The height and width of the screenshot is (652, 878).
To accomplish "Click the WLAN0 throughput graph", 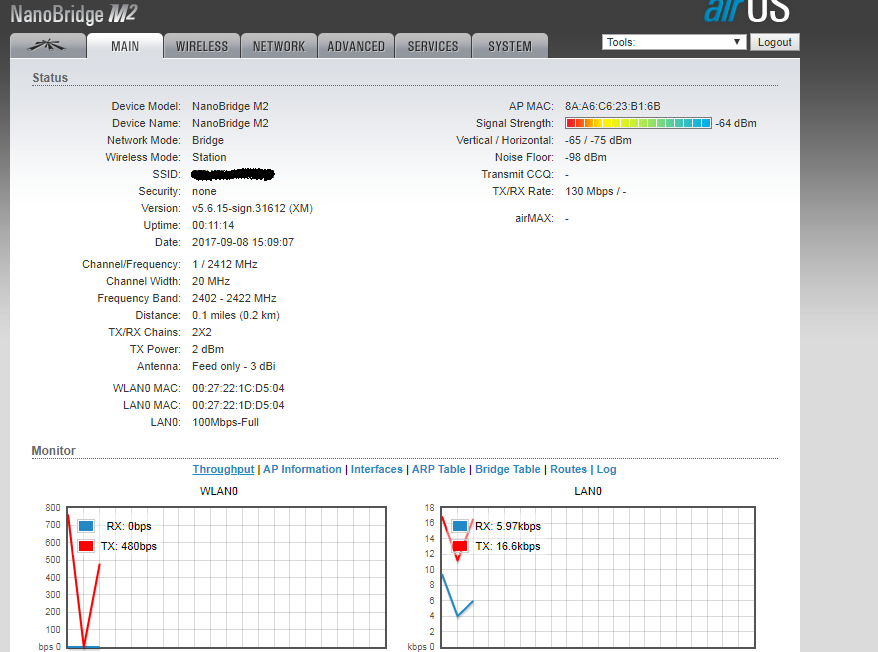I will pos(226,578).
